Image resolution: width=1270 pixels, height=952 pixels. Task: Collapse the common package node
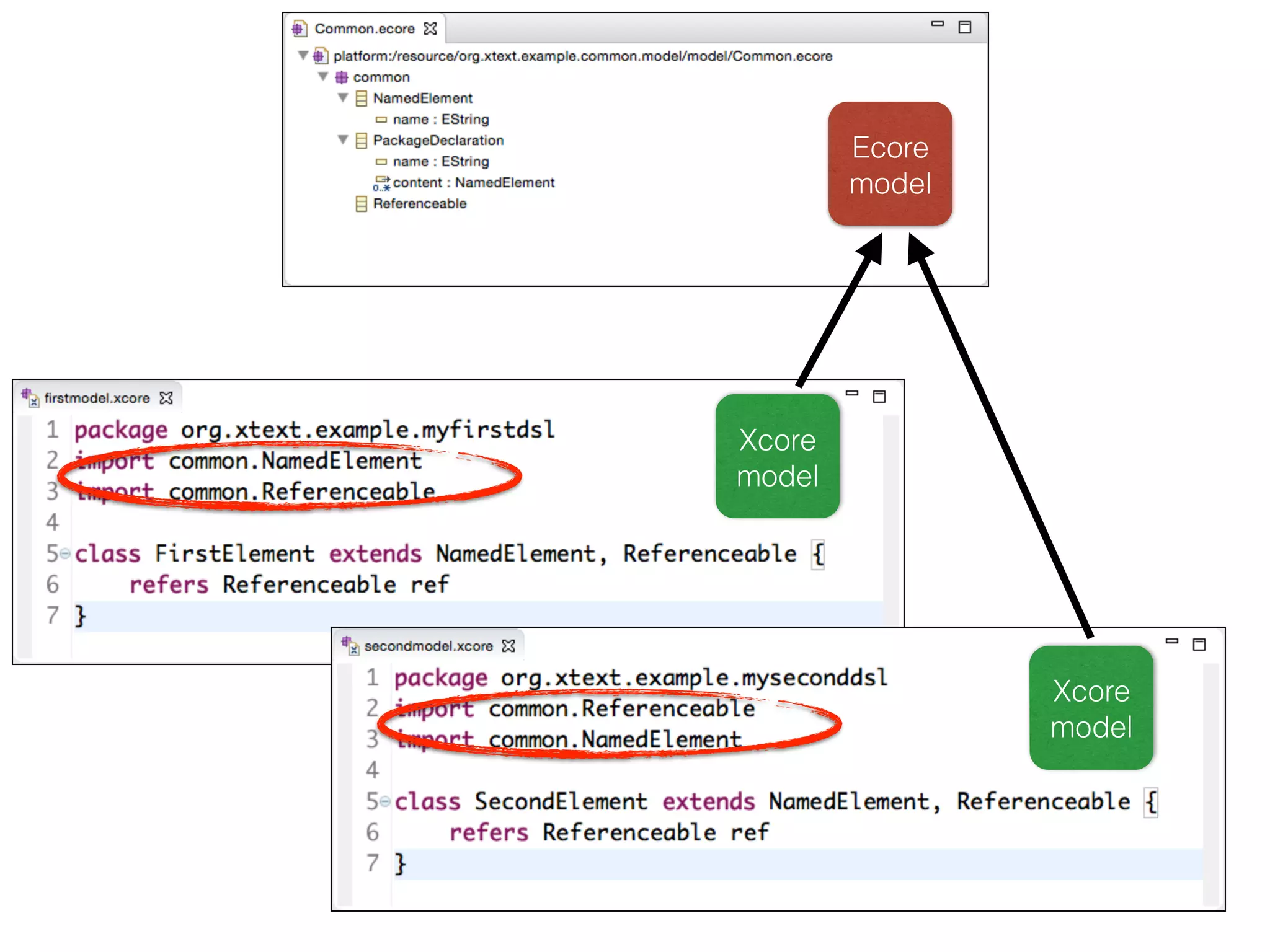pos(323,77)
